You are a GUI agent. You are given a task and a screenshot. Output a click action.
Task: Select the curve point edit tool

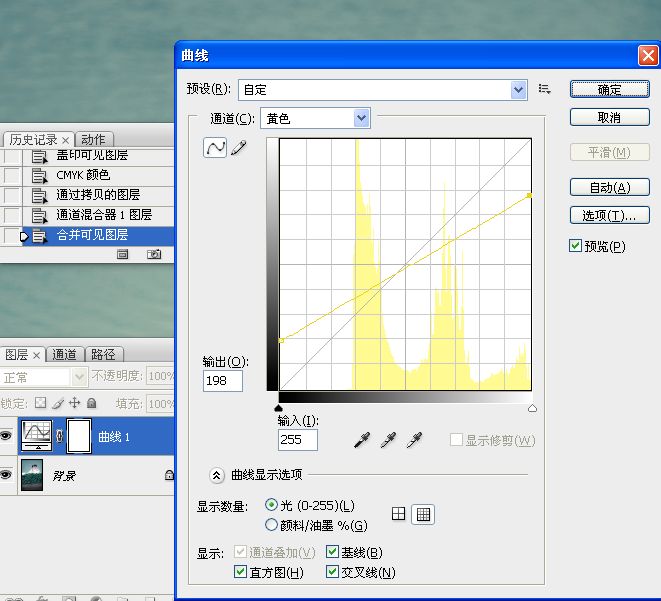coord(215,148)
